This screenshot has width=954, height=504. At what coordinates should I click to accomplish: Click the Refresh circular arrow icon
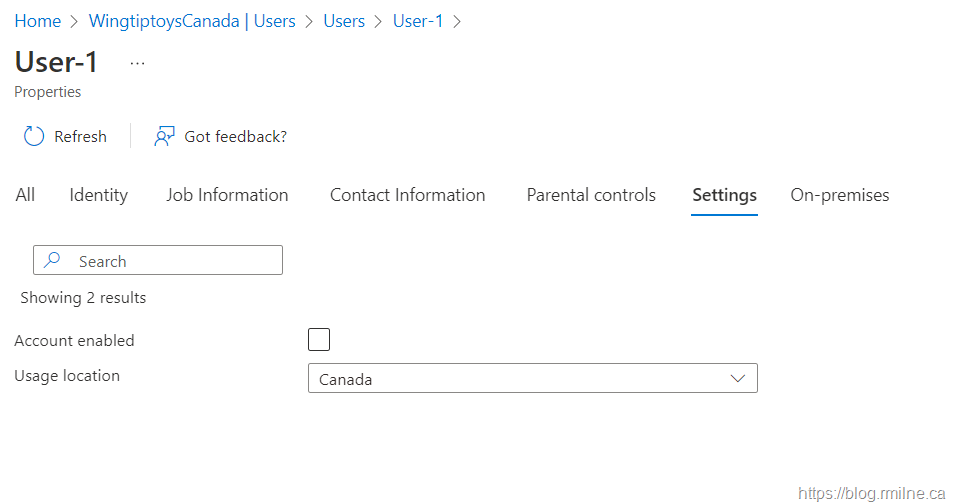34,137
